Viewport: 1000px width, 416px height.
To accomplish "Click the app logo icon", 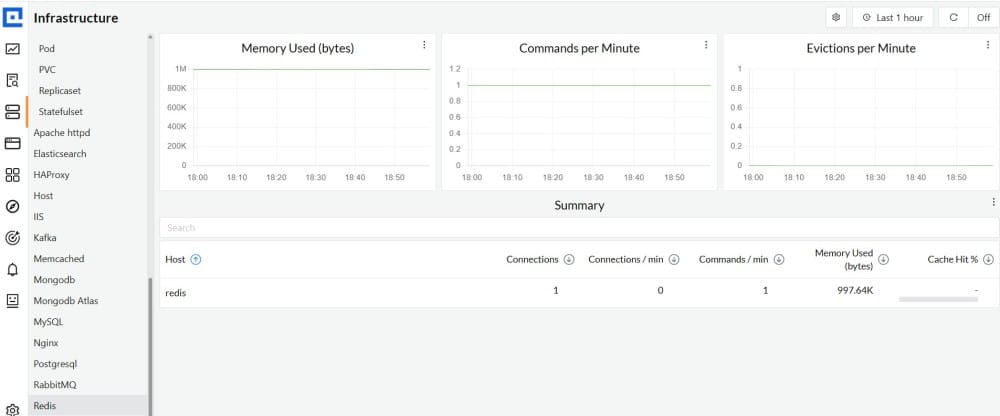I will (x=13, y=17).
